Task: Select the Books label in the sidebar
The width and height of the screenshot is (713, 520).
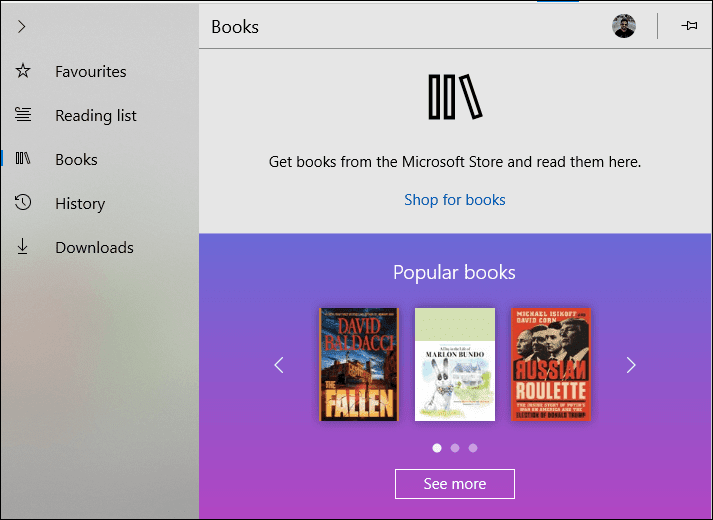Action: tap(76, 160)
